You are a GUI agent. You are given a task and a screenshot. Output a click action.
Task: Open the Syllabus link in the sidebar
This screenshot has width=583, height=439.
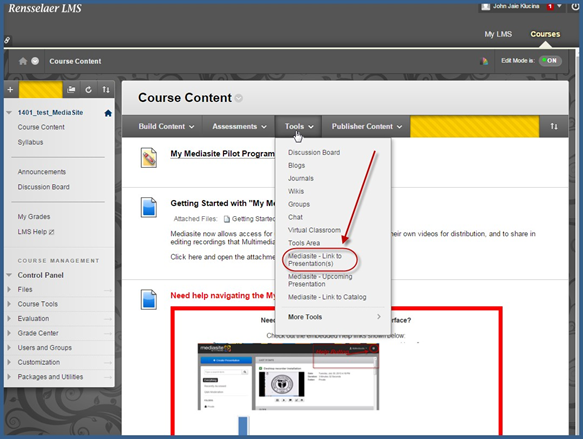coord(30,142)
